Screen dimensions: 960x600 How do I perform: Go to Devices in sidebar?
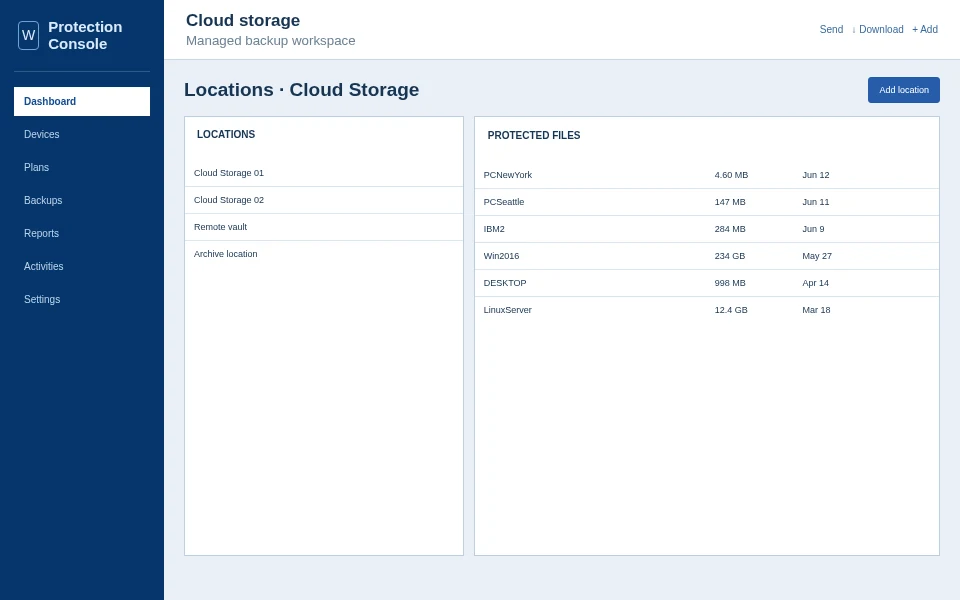coord(82,134)
